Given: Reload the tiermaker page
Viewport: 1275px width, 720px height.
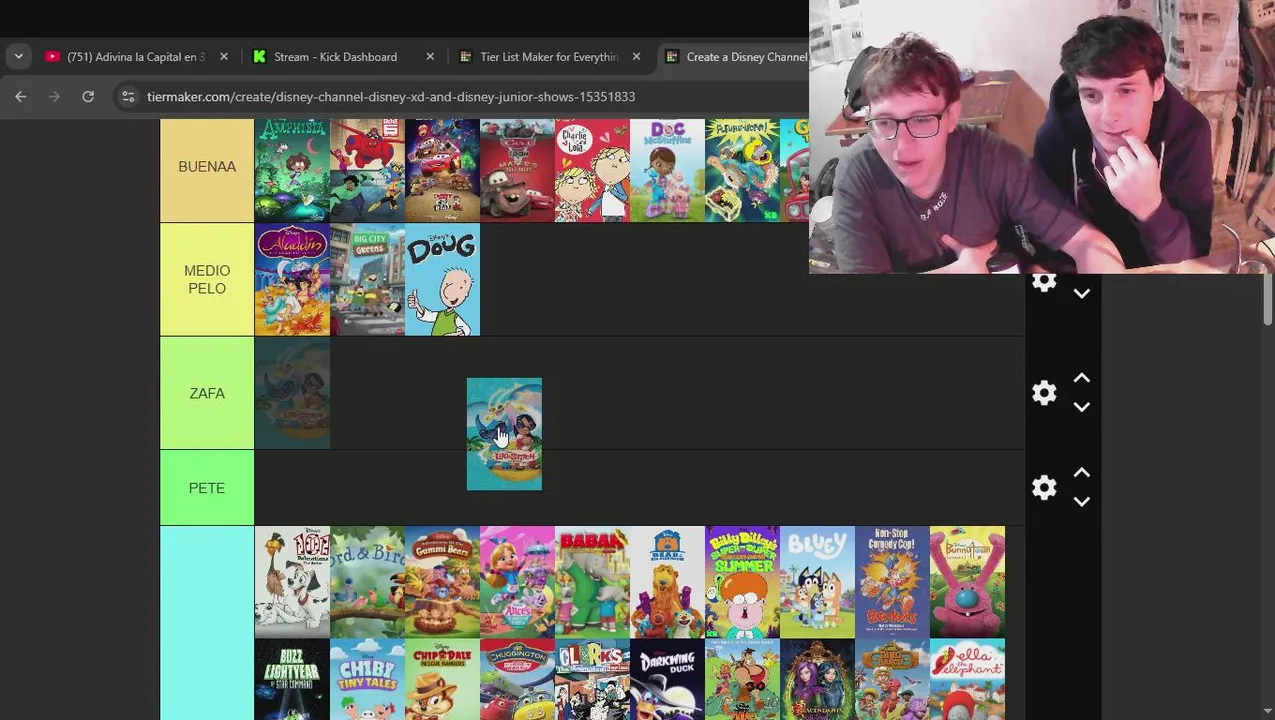Looking at the screenshot, I should (x=88, y=96).
